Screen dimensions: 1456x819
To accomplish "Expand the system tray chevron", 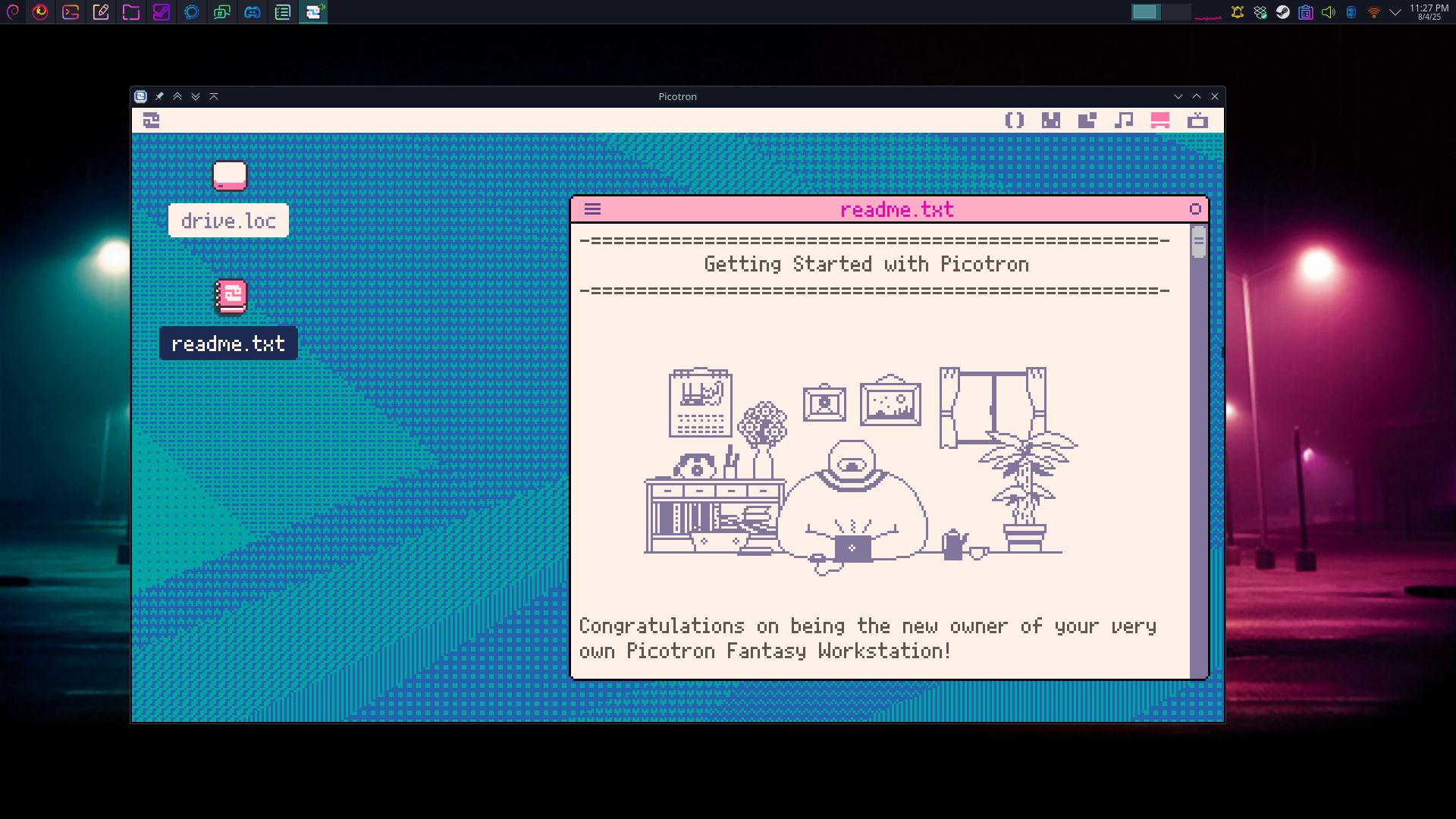I will point(1395,12).
